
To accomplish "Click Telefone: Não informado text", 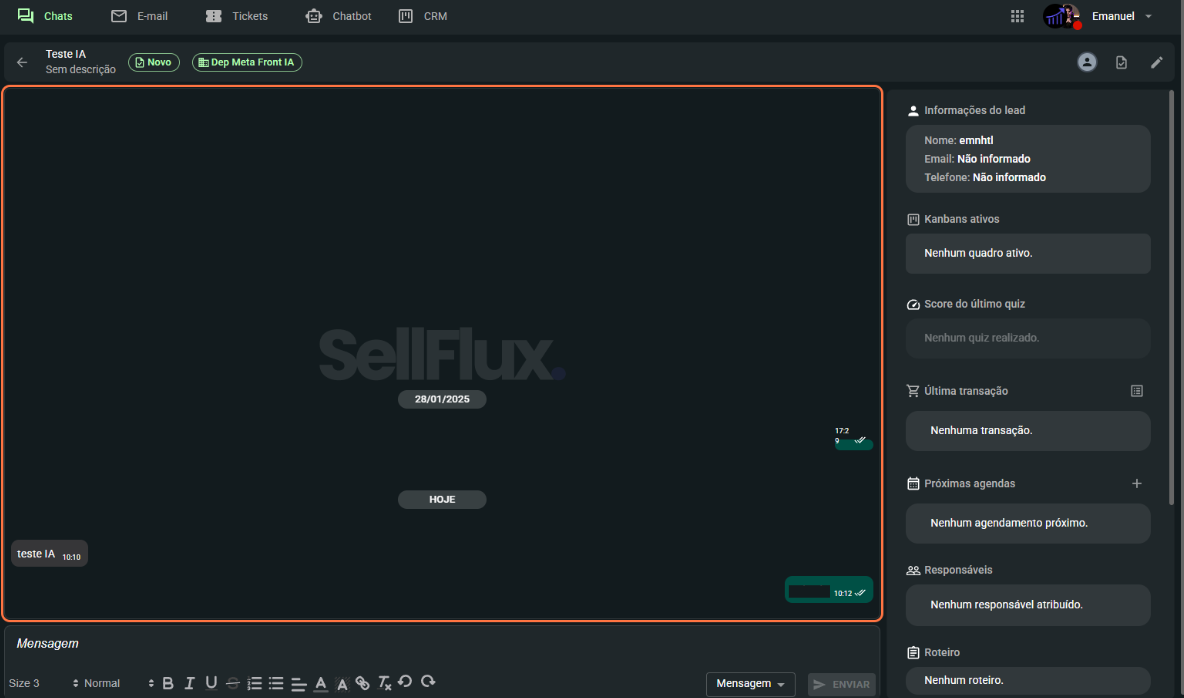I will coord(985,178).
